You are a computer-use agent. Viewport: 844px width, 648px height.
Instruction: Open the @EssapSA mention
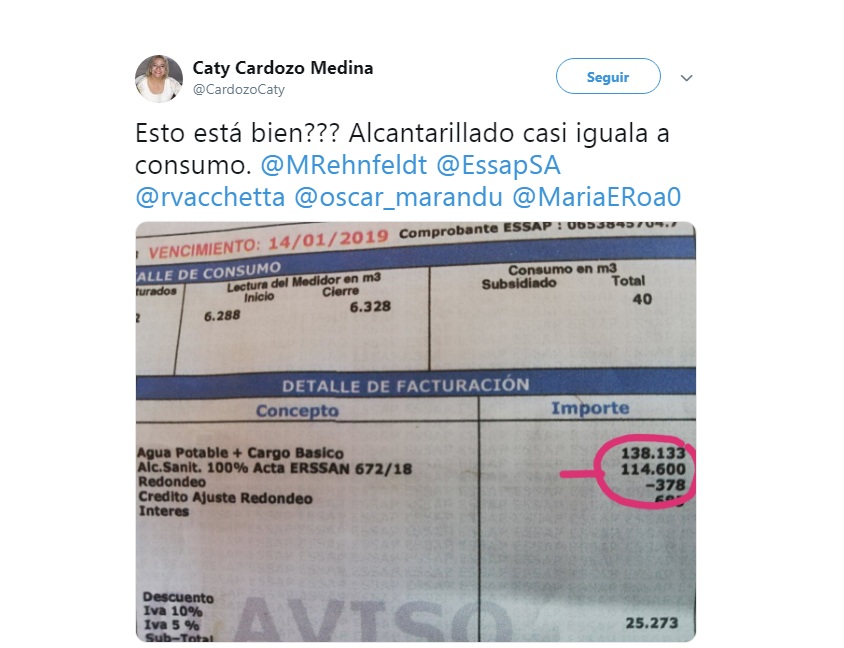tap(498, 165)
